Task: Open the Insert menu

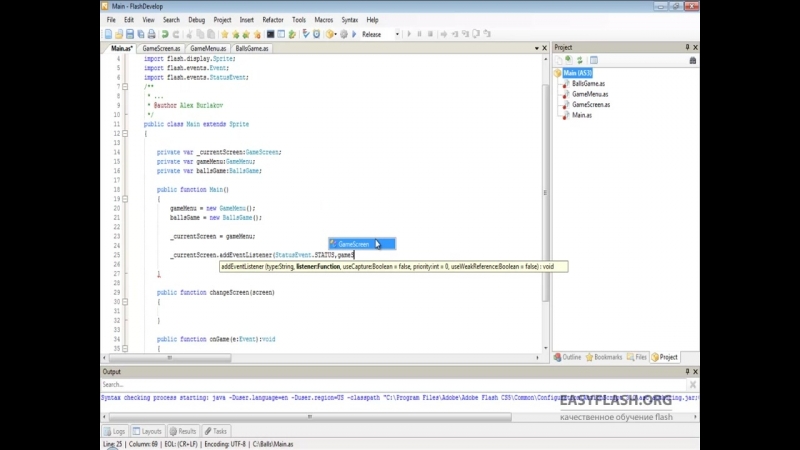Action: coord(246,20)
